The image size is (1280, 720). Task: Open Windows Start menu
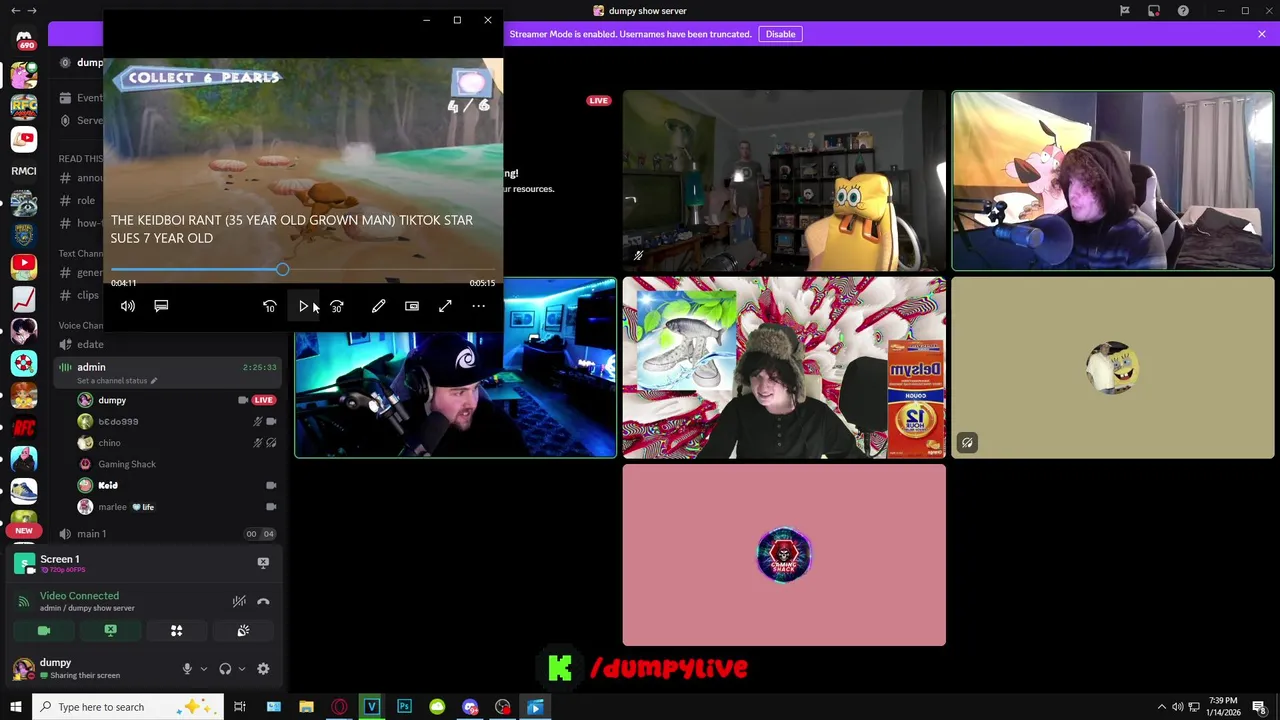click(x=15, y=707)
